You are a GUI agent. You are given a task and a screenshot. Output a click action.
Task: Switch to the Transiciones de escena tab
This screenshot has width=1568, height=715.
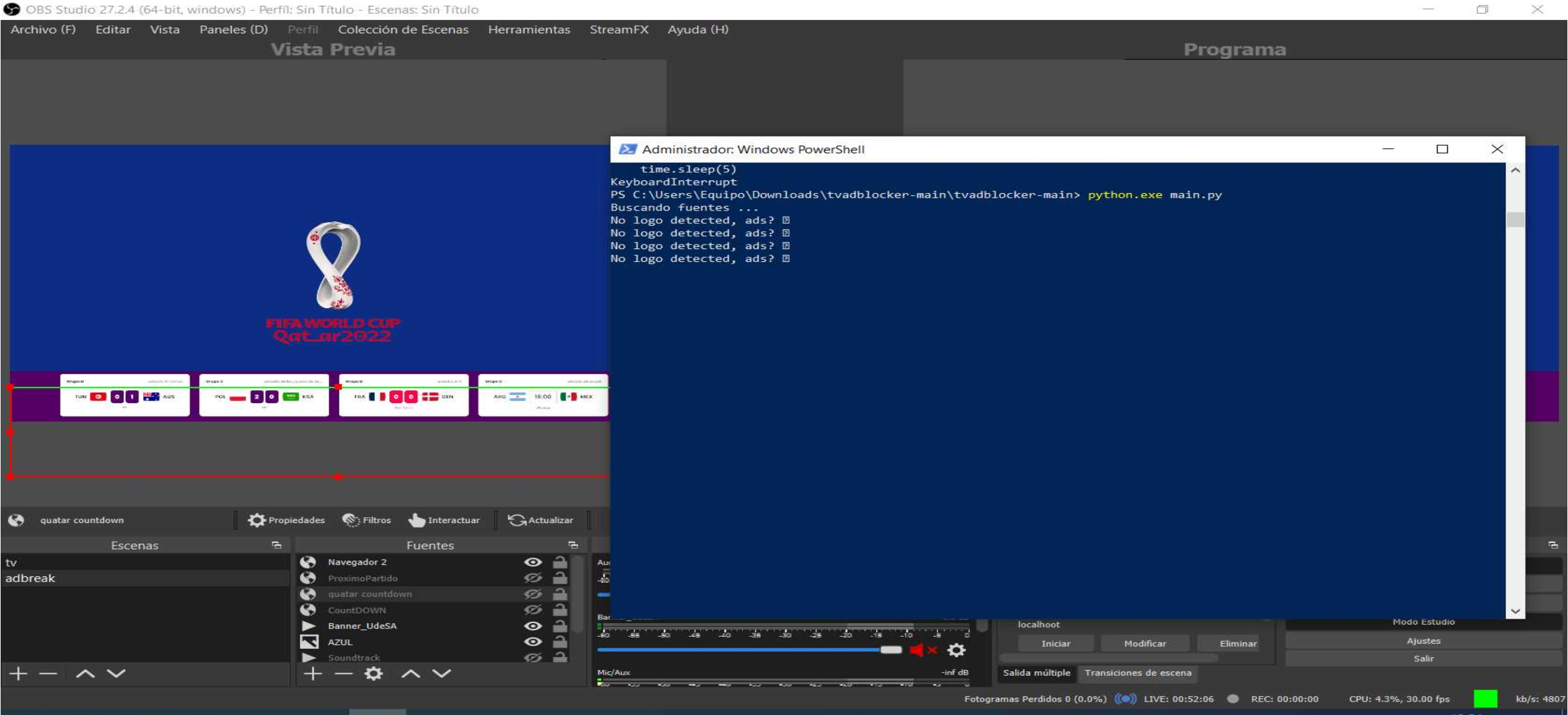tap(1138, 673)
